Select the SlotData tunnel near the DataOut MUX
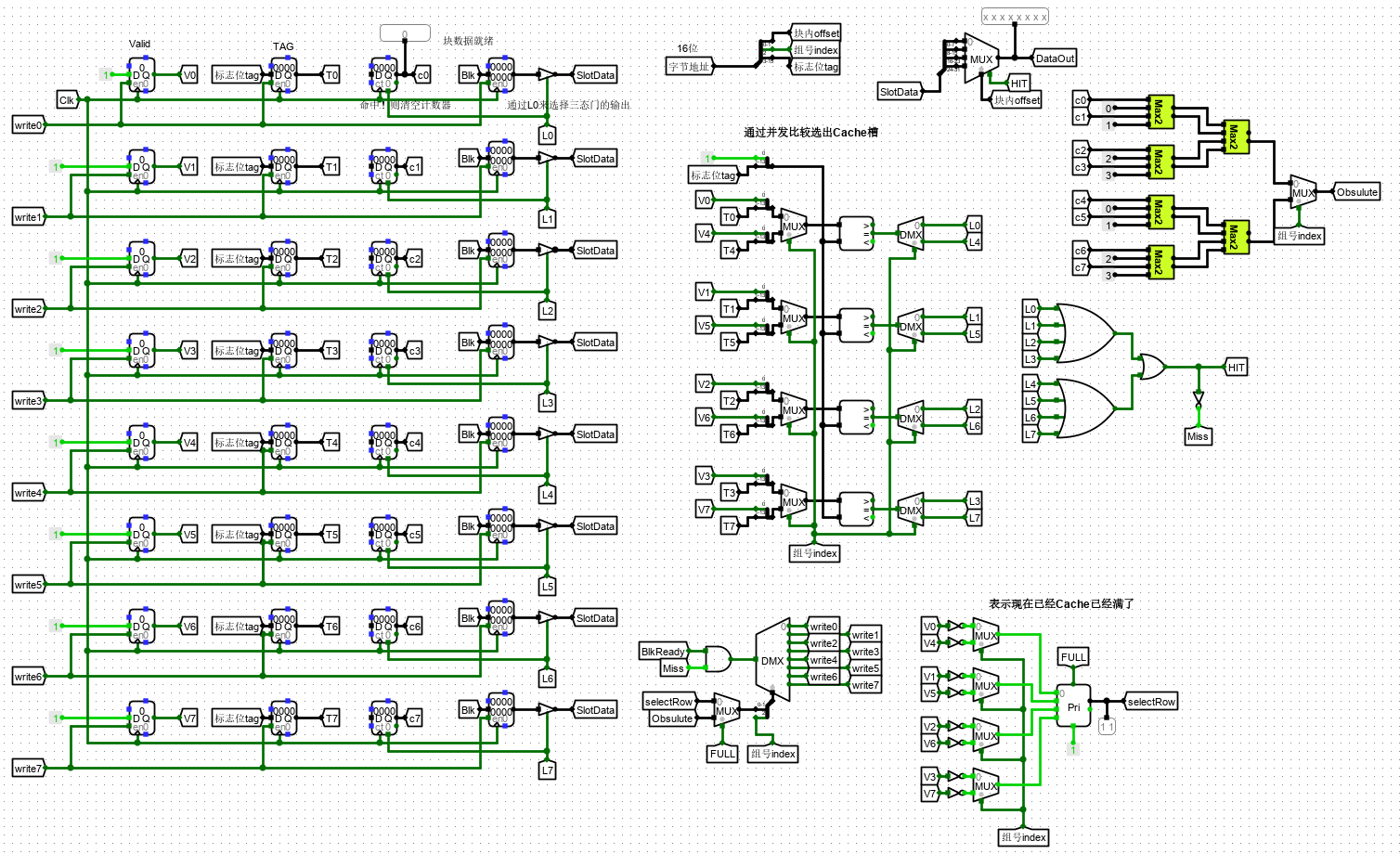The width and height of the screenshot is (1400, 854). pos(900,92)
